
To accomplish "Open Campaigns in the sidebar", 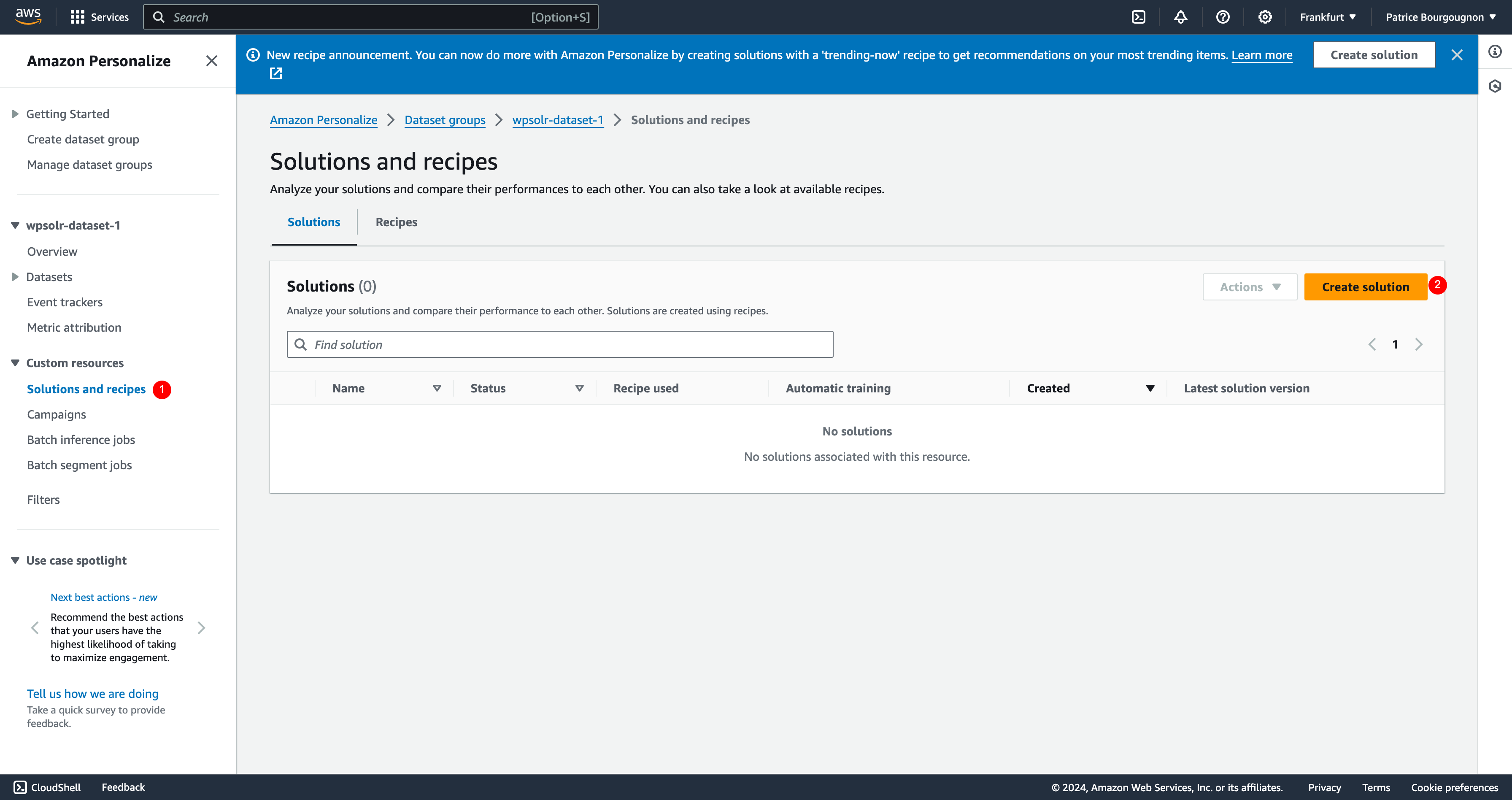I will pyautogui.click(x=57, y=414).
